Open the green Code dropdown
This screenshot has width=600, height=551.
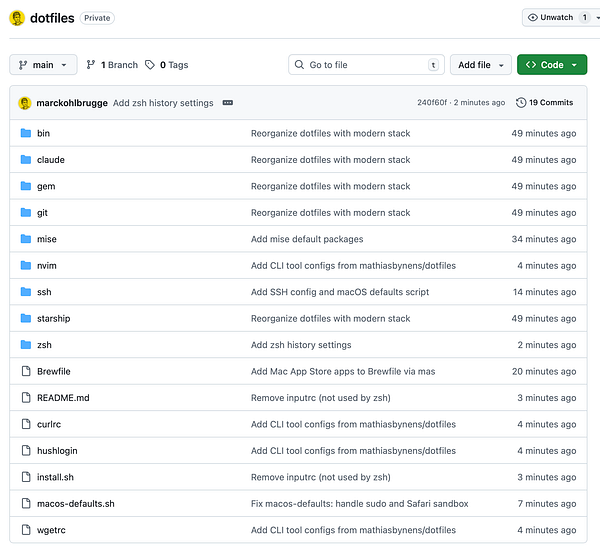(552, 65)
